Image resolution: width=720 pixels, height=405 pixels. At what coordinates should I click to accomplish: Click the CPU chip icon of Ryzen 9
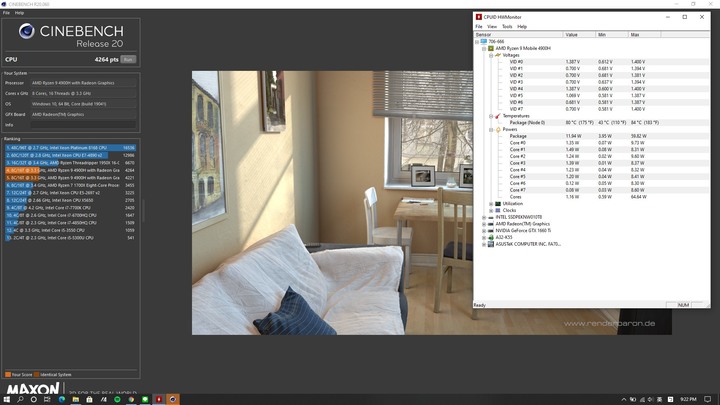[x=491, y=48]
